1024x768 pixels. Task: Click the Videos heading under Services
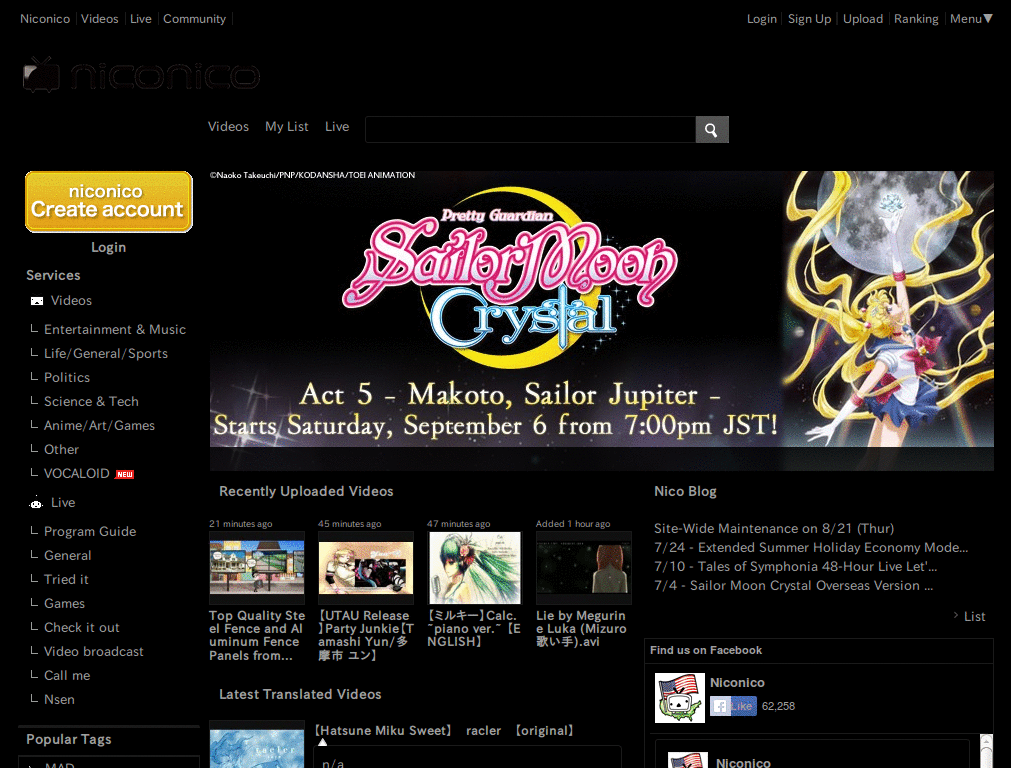click(x=71, y=300)
